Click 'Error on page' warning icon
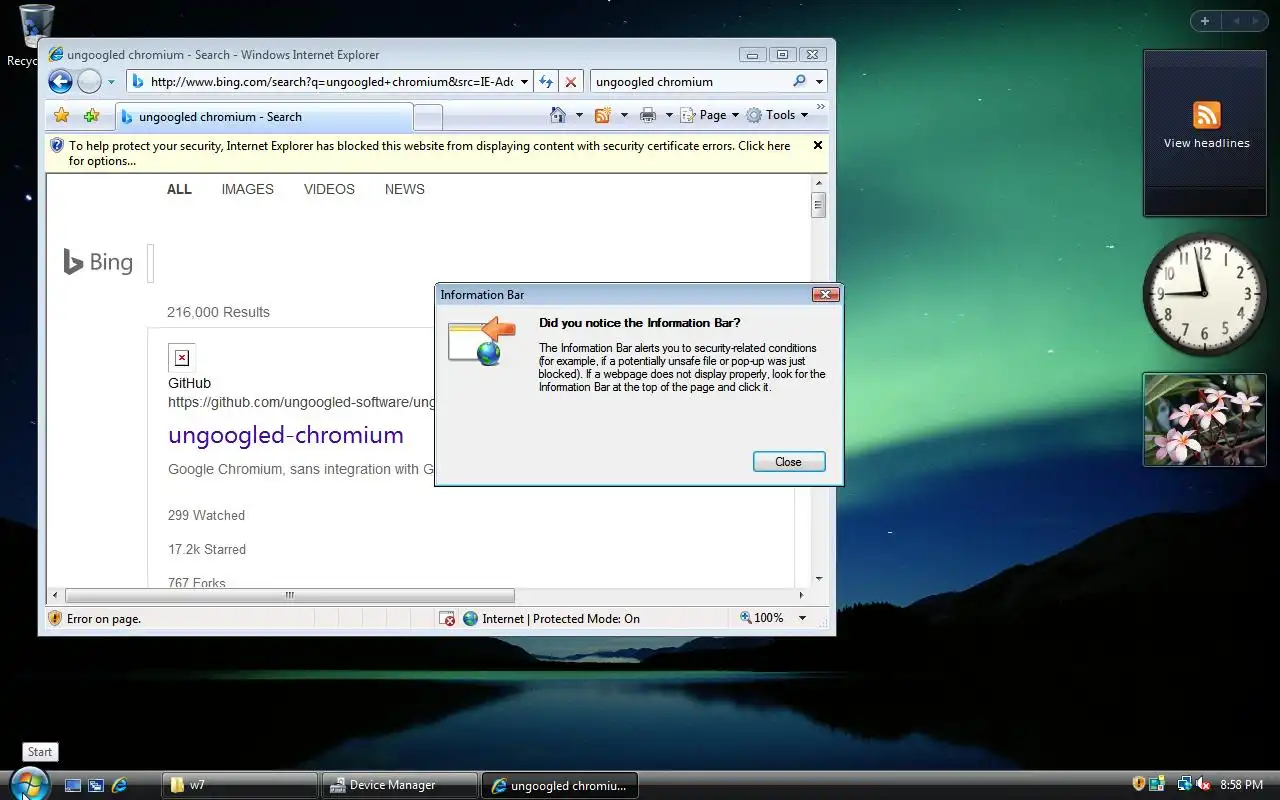 [56, 619]
